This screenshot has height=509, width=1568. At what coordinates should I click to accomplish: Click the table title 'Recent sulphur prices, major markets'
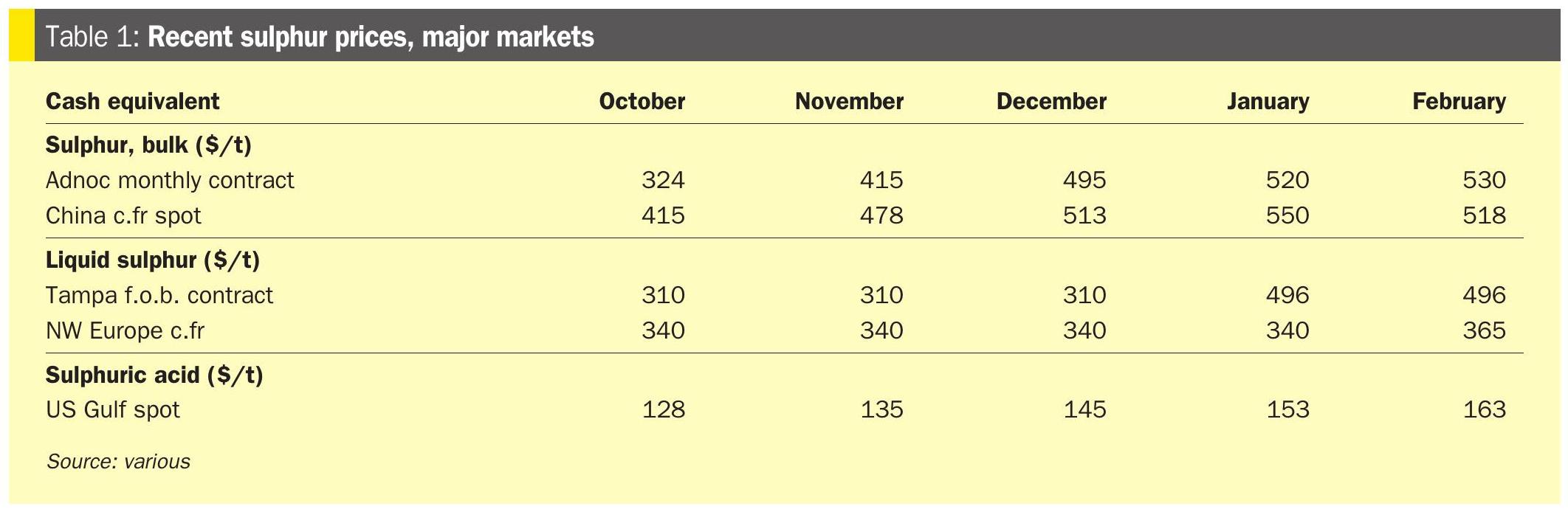(371, 36)
